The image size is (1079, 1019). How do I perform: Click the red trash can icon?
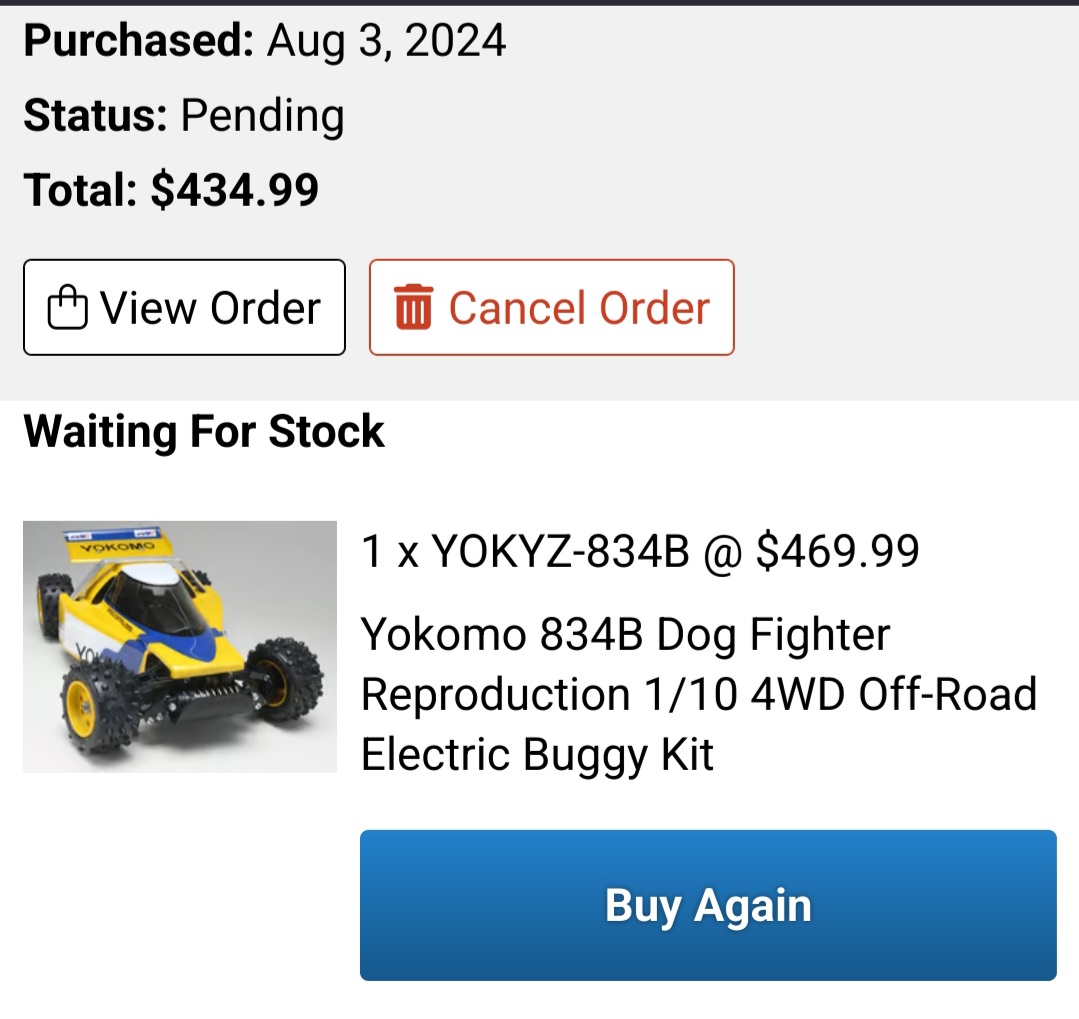pos(413,307)
